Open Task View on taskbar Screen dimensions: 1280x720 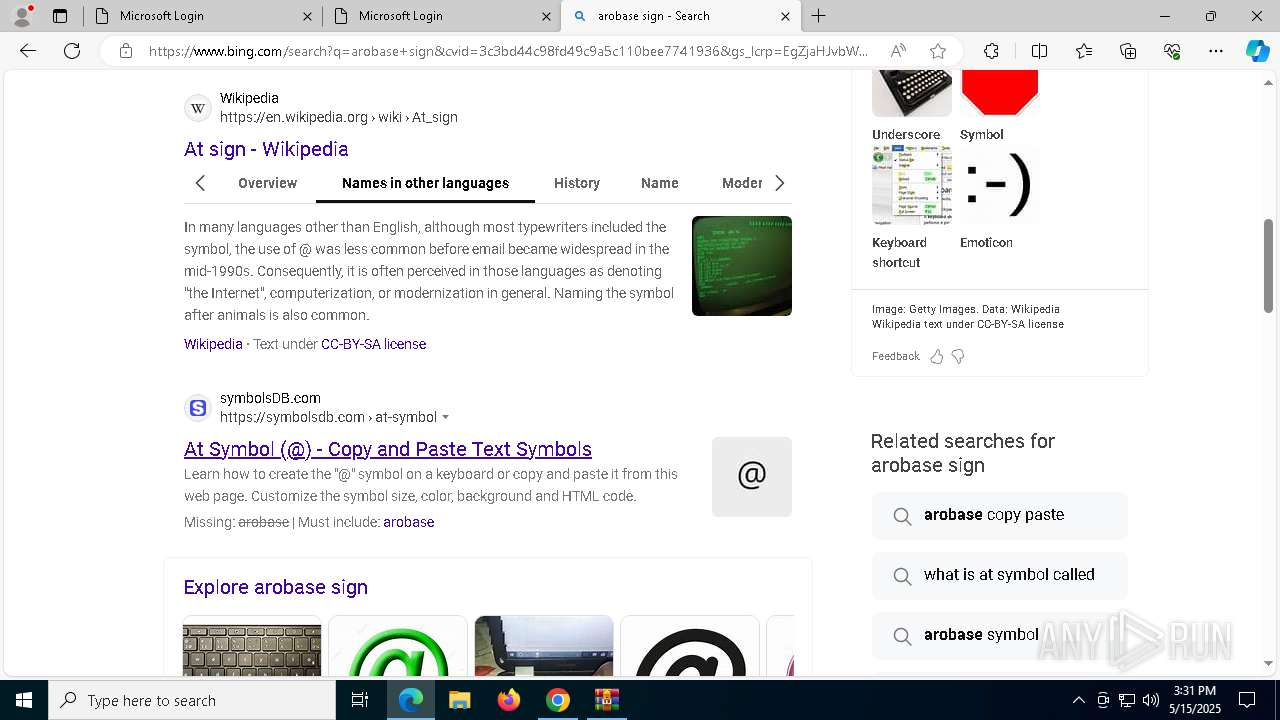361,700
